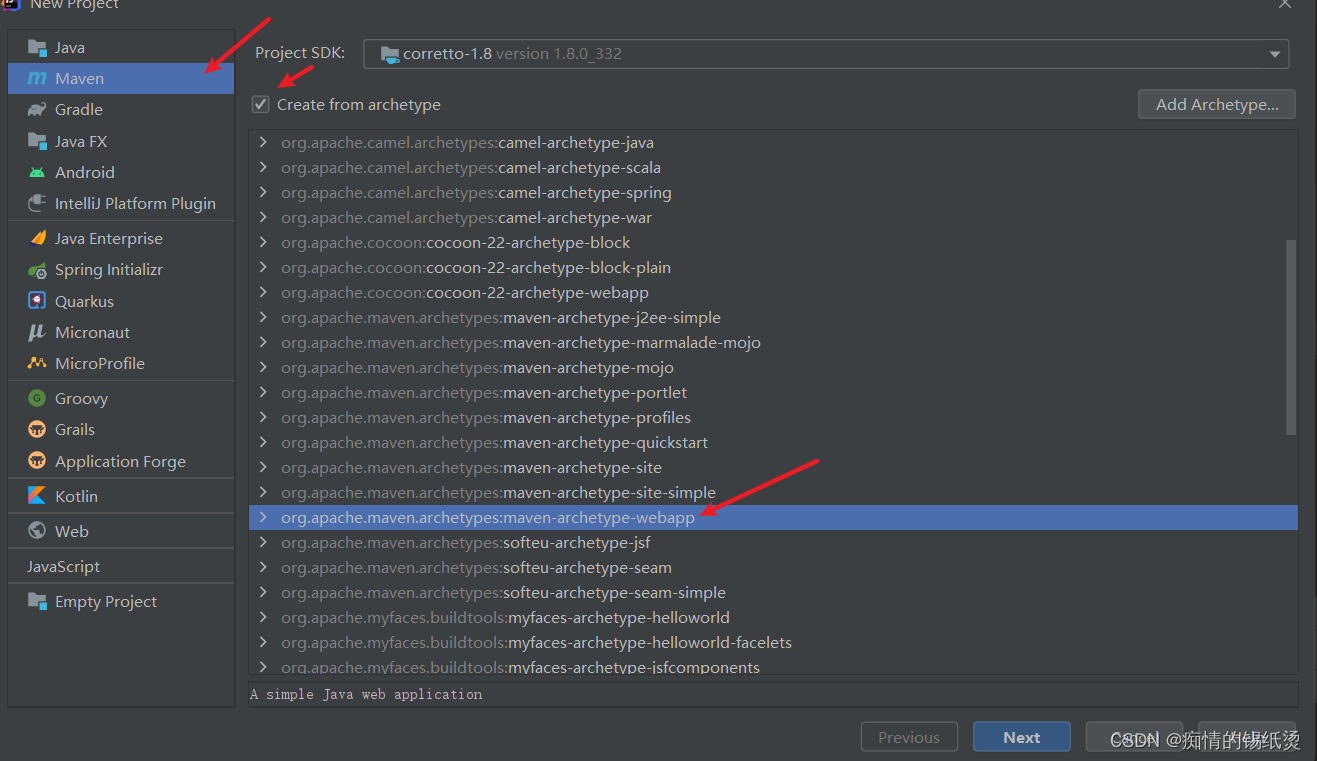Screen dimensions: 1317x761
Task: Expand maven-archetype-quickstart node
Action: pyautogui.click(x=263, y=442)
